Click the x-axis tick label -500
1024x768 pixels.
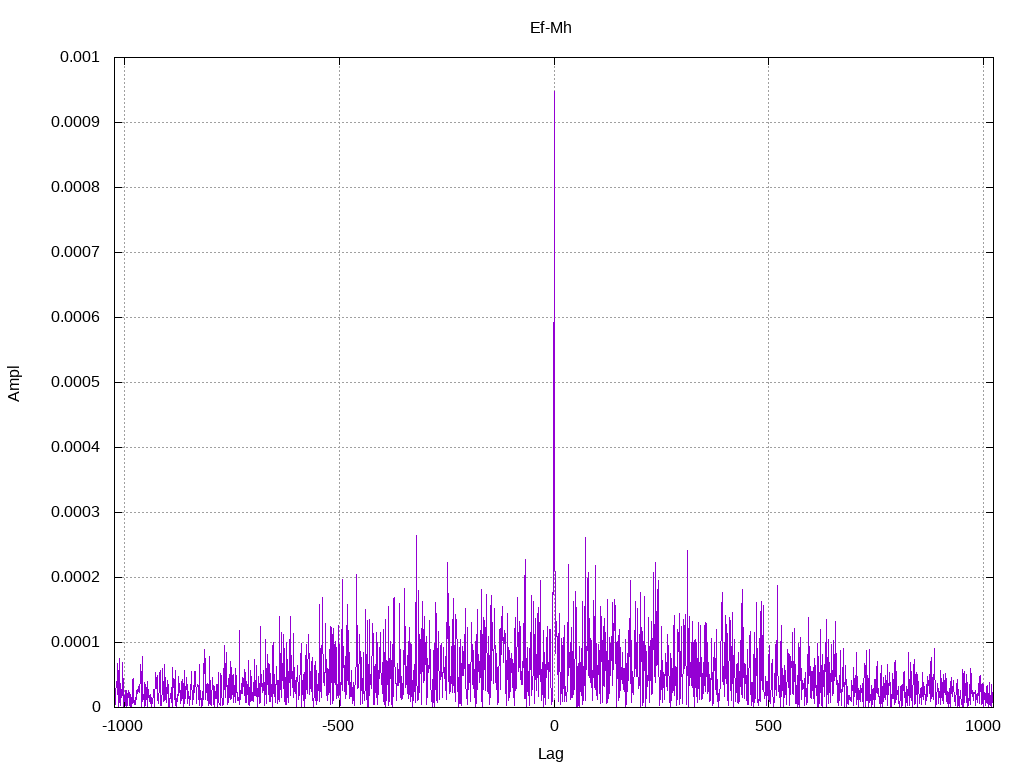(x=338, y=726)
